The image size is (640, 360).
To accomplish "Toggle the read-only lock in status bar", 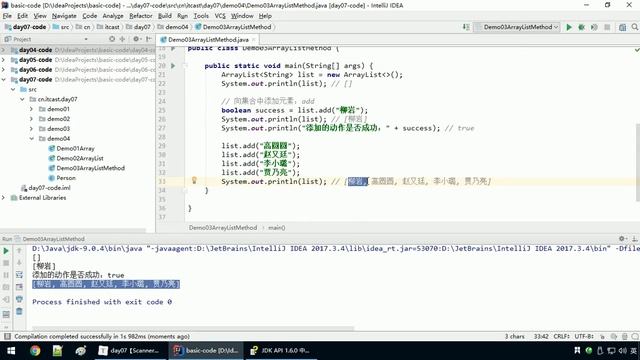I will [602, 337].
